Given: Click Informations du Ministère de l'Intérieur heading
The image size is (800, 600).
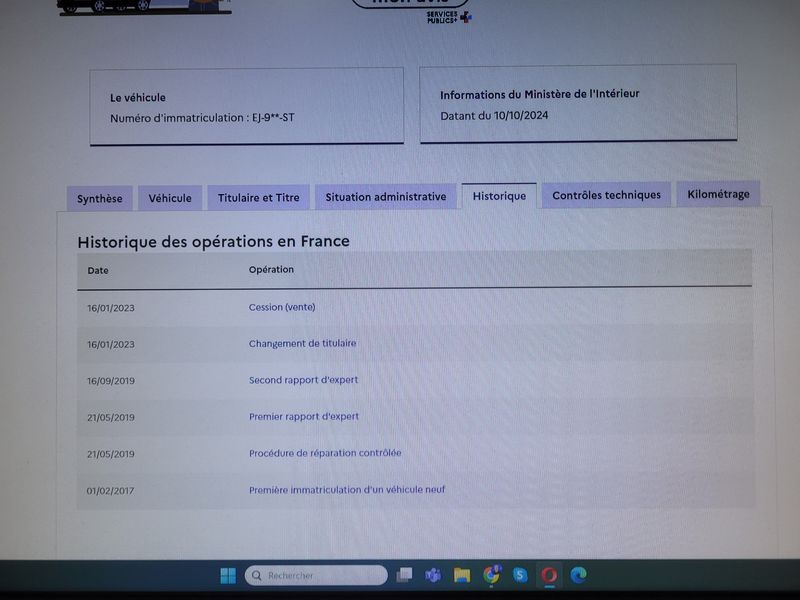Looking at the screenshot, I should coord(539,94).
